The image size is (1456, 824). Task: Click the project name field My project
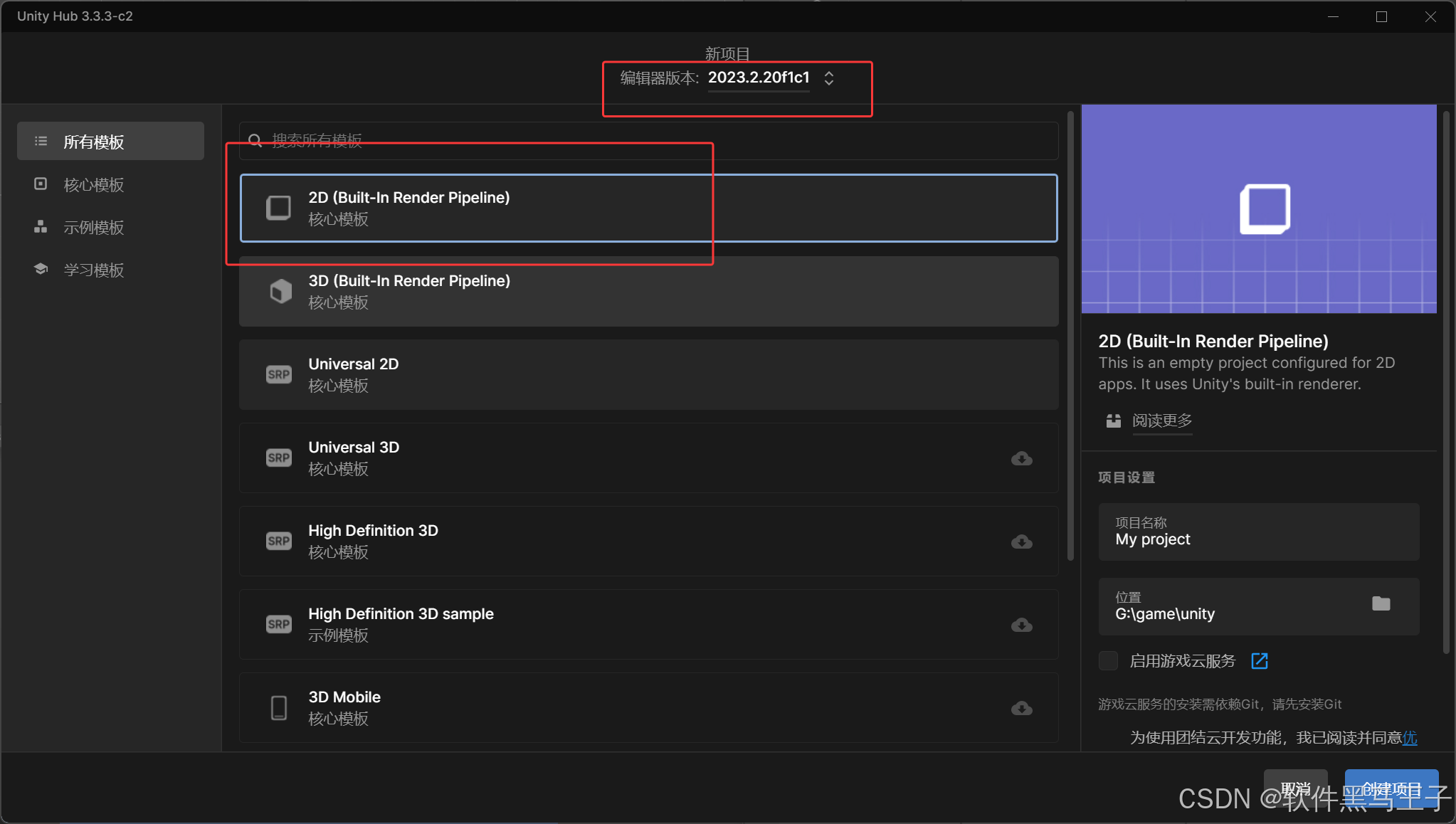[x=1258, y=532]
